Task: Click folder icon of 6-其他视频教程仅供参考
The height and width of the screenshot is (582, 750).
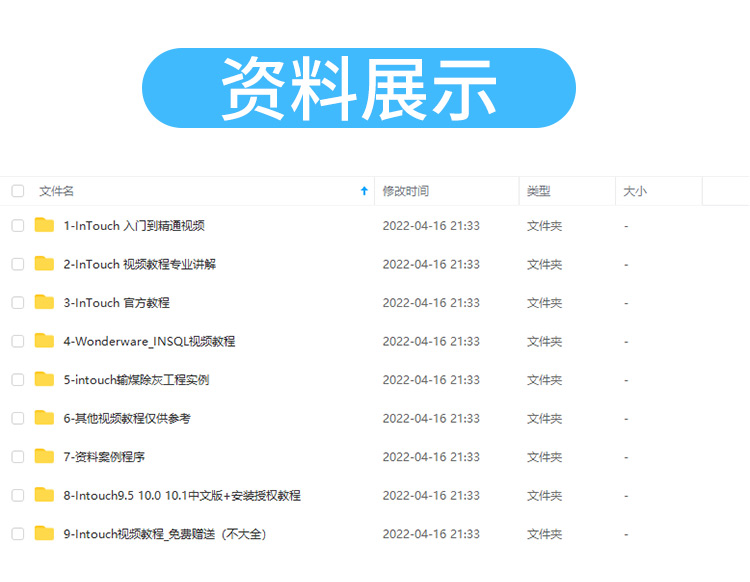Action: pos(44,417)
